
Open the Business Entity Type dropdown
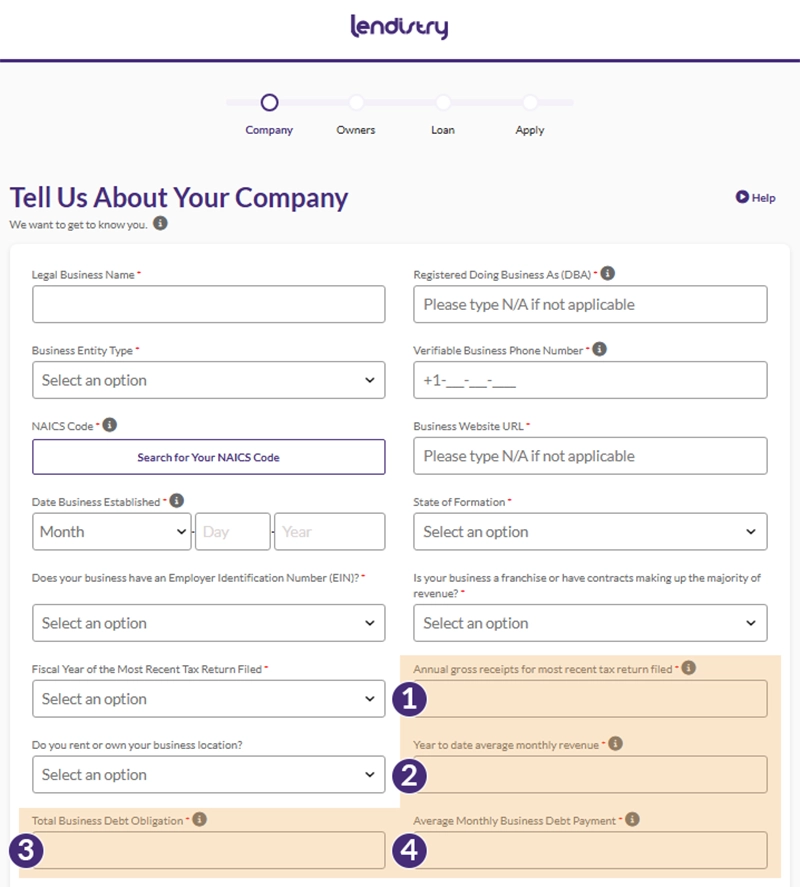coord(208,380)
